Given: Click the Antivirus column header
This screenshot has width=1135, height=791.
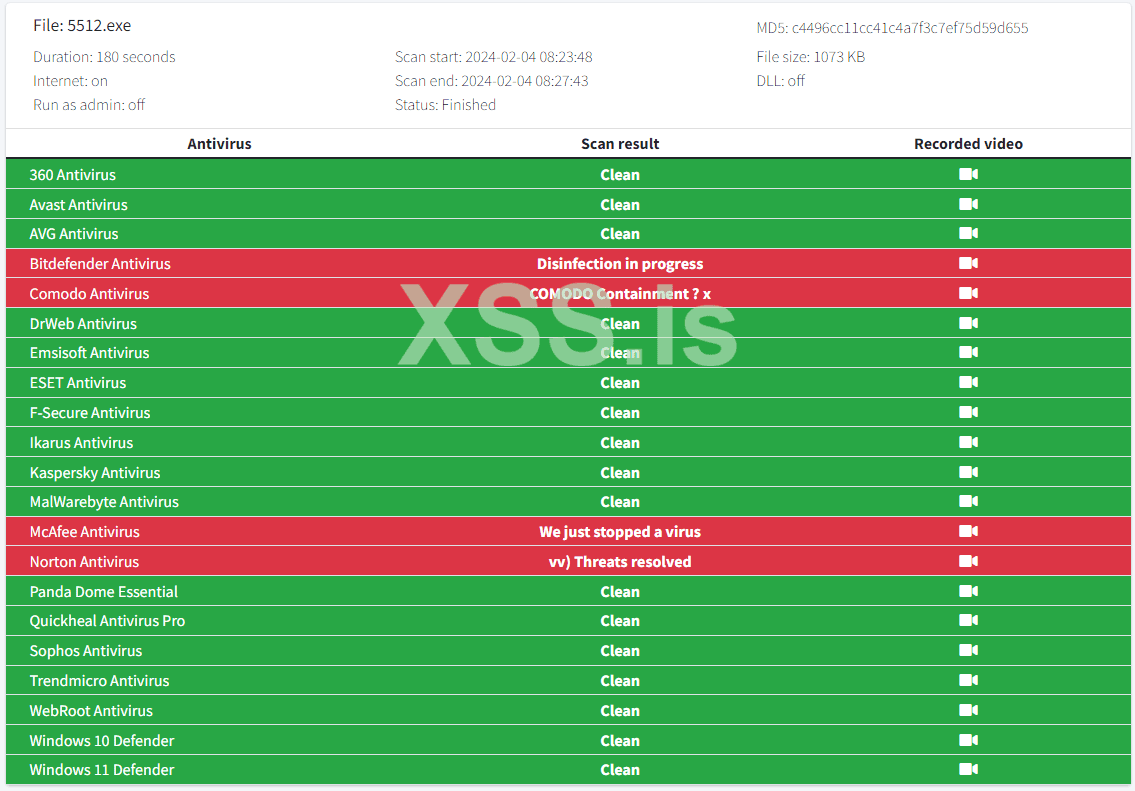Looking at the screenshot, I should point(219,144).
